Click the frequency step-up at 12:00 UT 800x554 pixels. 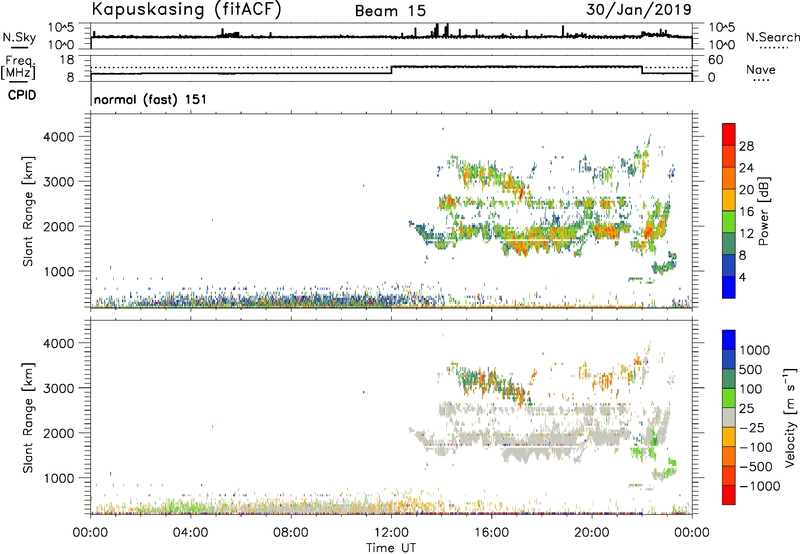point(391,70)
